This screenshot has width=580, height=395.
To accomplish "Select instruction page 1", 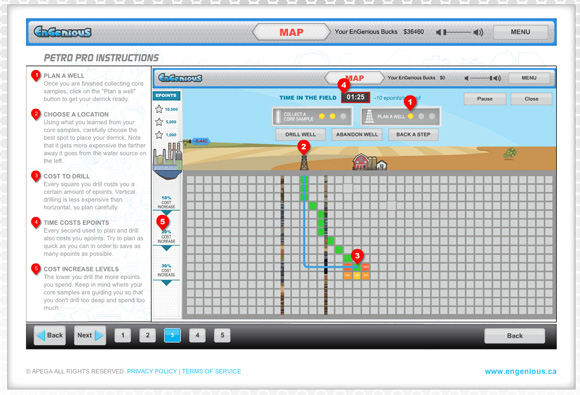I will click(x=122, y=335).
